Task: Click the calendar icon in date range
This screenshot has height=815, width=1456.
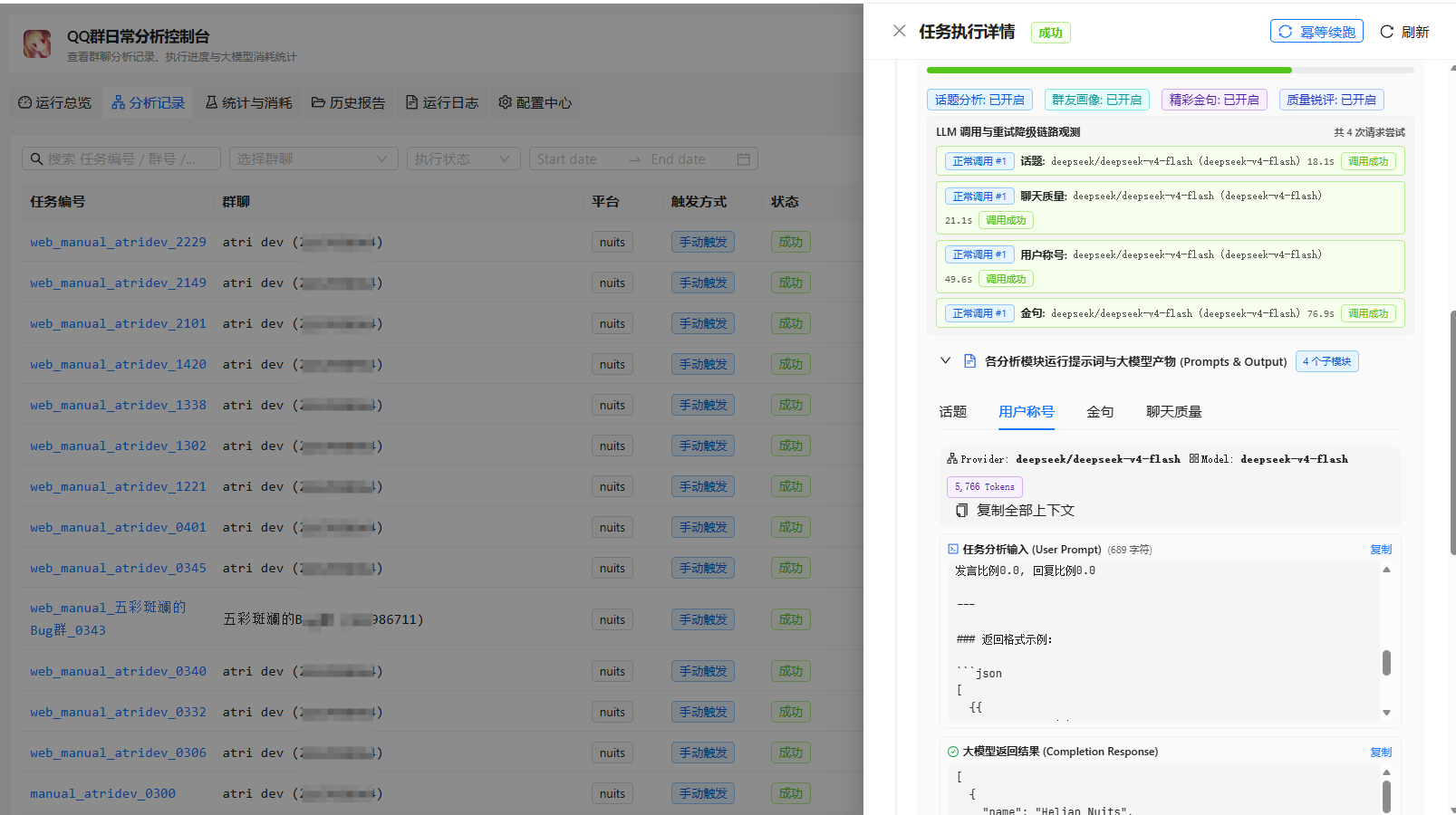Action: click(743, 158)
